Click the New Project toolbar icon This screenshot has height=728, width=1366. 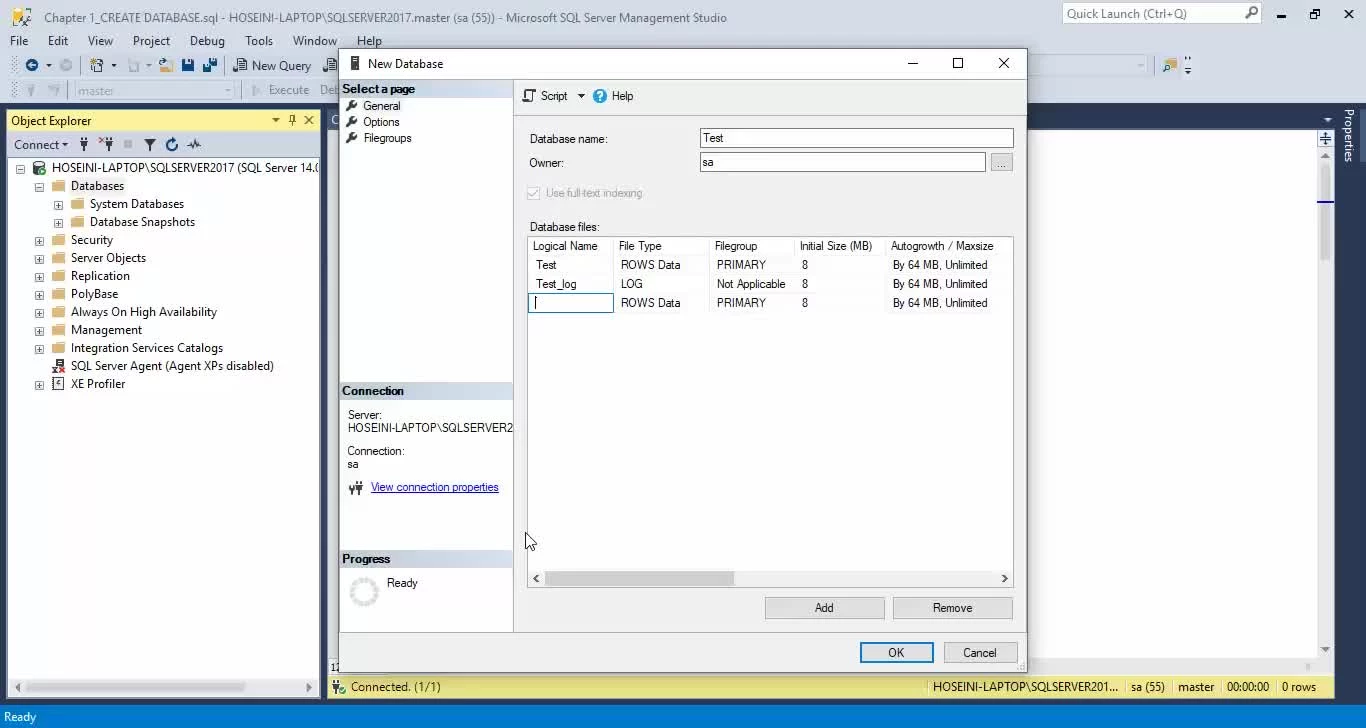tap(97, 65)
